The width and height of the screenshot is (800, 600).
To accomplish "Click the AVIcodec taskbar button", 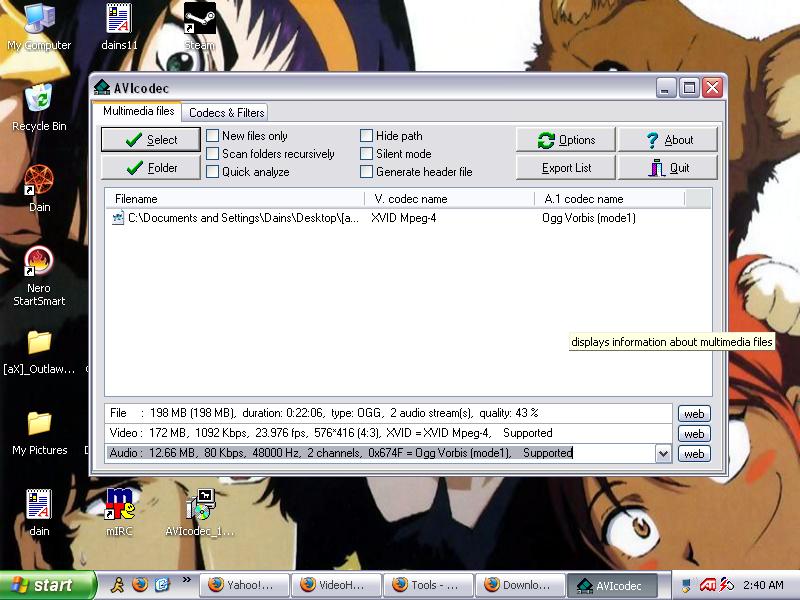I will tap(612, 585).
